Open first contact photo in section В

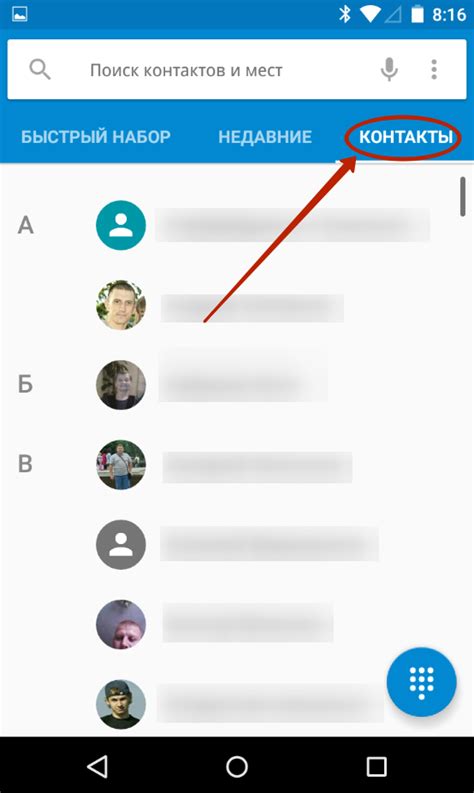click(x=121, y=465)
